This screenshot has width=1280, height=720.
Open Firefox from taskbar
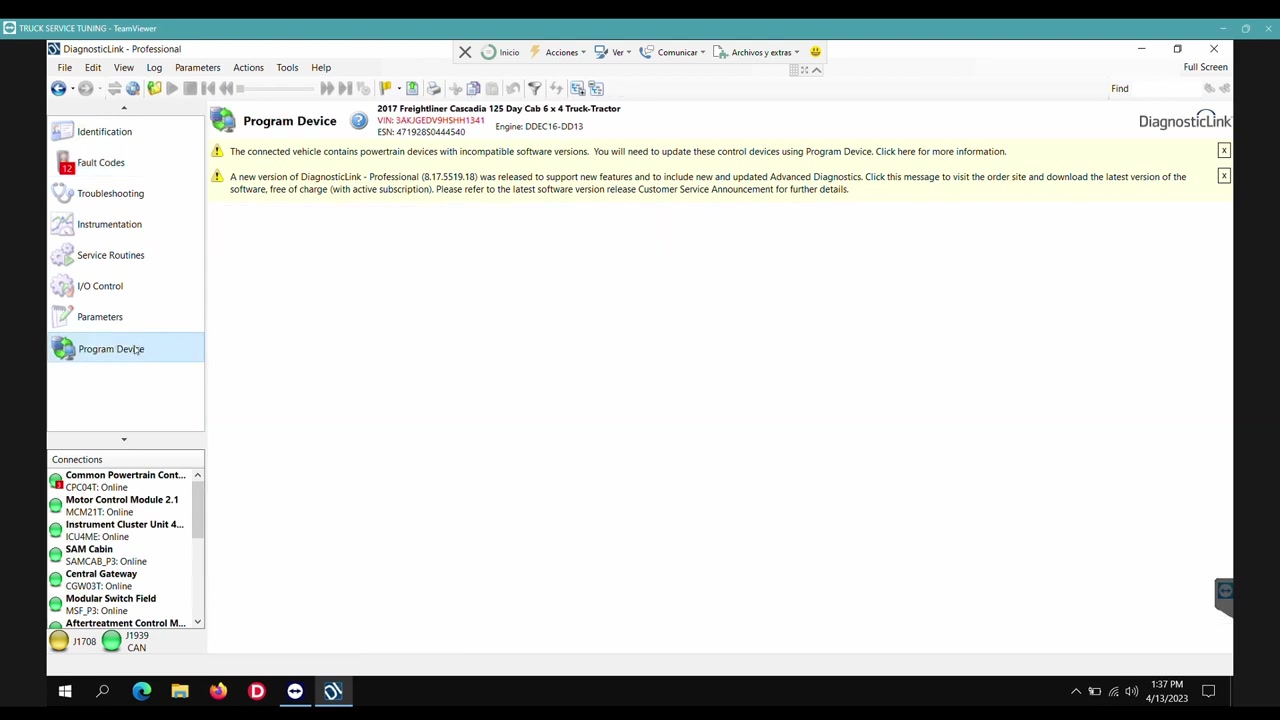click(218, 691)
